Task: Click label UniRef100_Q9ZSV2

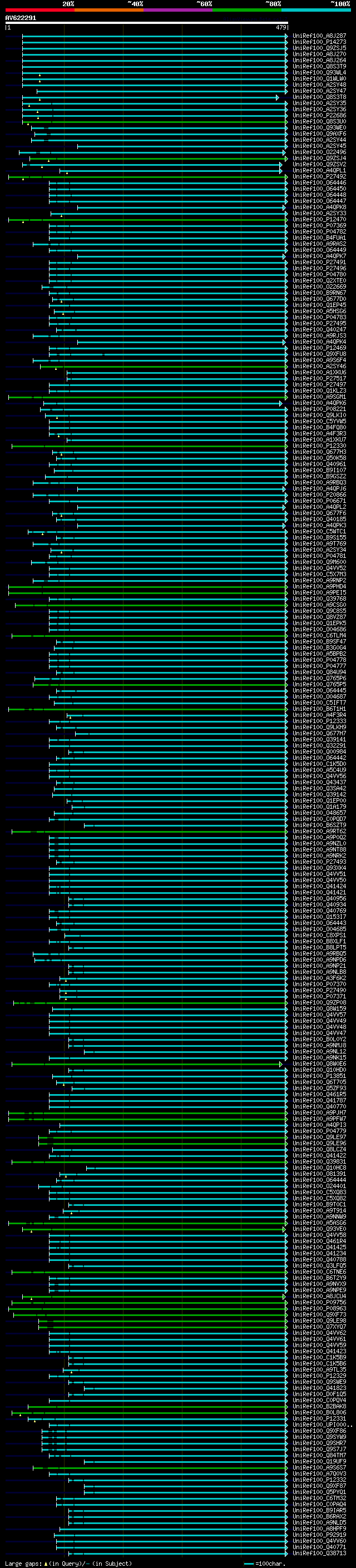Action: pyautogui.click(x=319, y=164)
